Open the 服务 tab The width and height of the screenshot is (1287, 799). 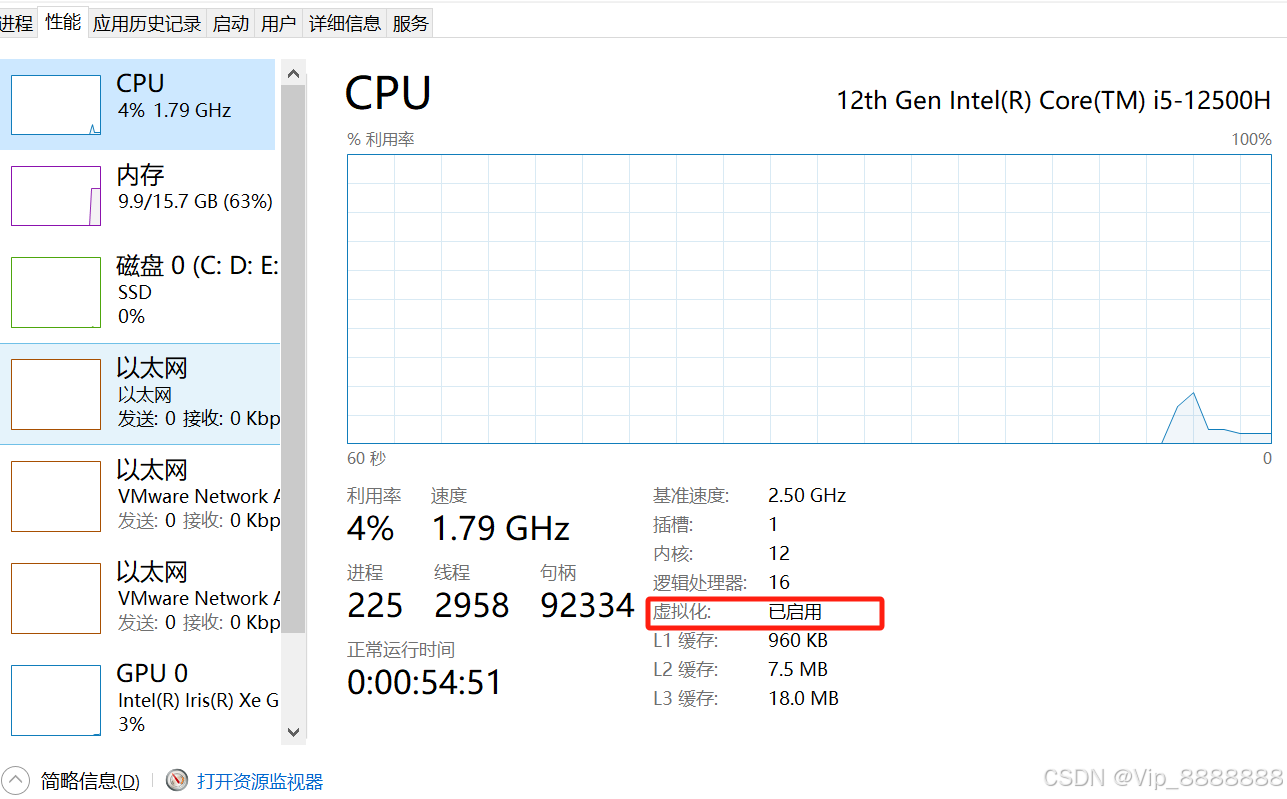pyautogui.click(x=410, y=23)
